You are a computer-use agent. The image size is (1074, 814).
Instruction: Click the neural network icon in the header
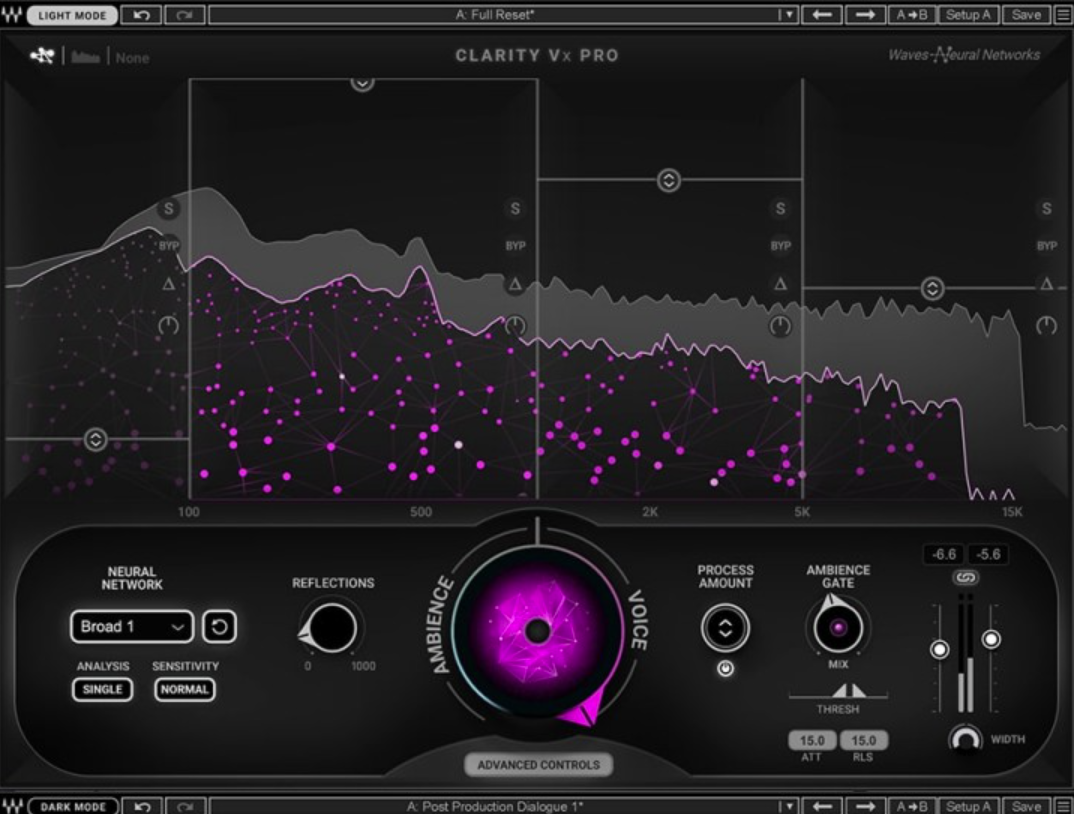[x=42, y=56]
